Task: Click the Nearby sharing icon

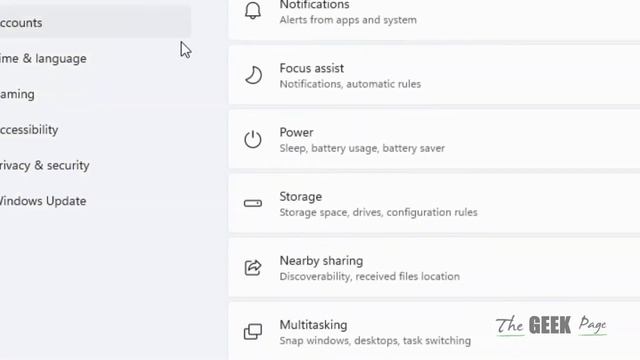Action: tap(253, 268)
